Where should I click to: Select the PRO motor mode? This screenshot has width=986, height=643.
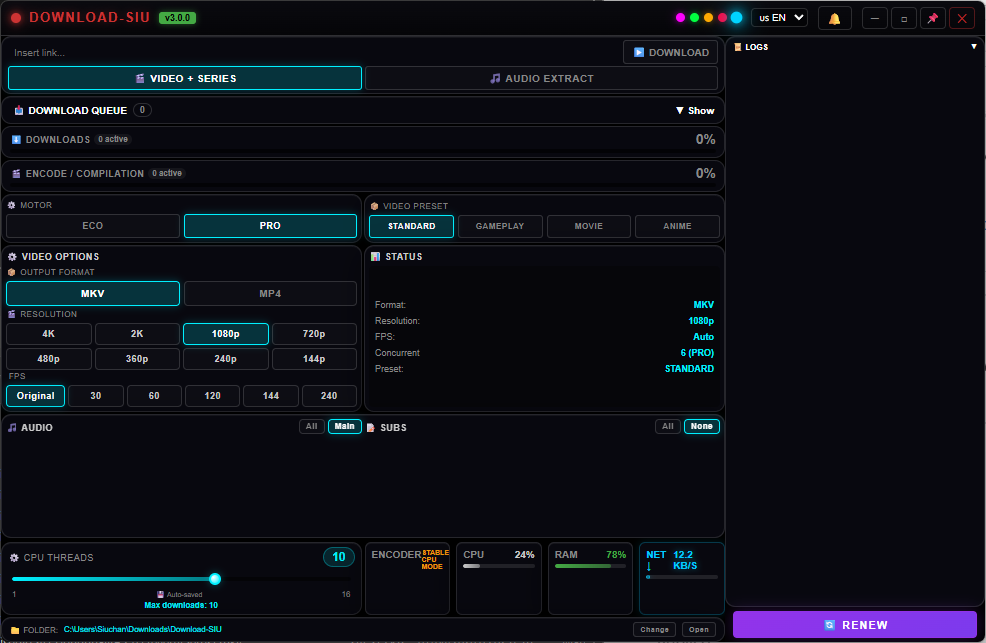(270, 226)
